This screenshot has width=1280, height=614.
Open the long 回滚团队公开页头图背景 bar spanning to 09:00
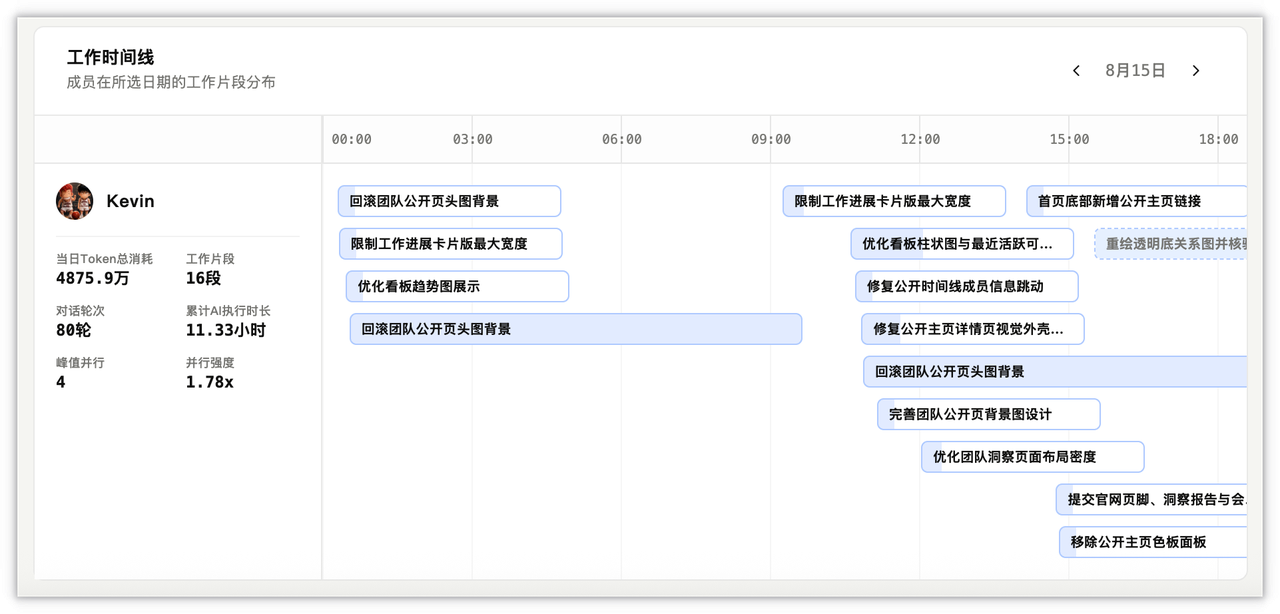(576, 329)
